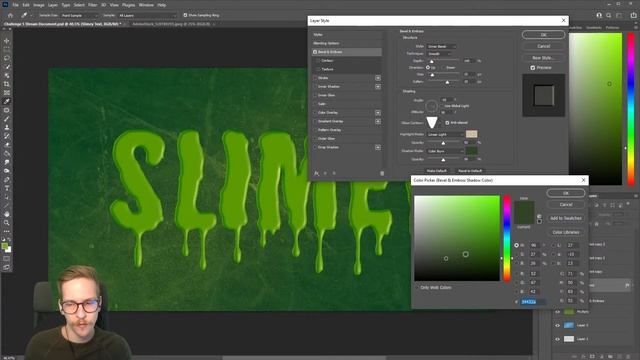
Task: Select the Crop tool
Action: click(7, 84)
